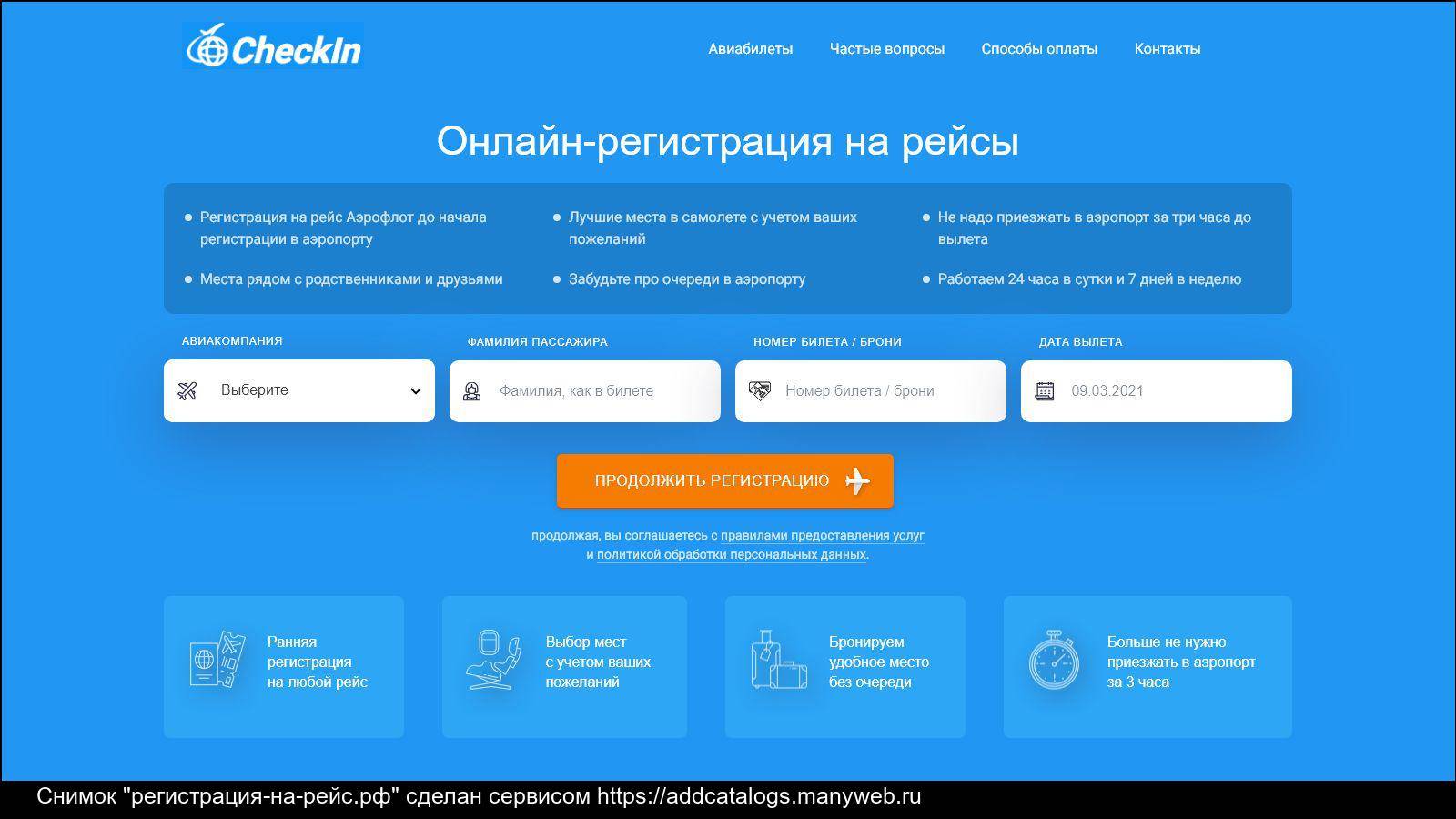The image size is (1456, 819).
Task: Open the правилами предоставления услуг link
Action: click(x=823, y=536)
